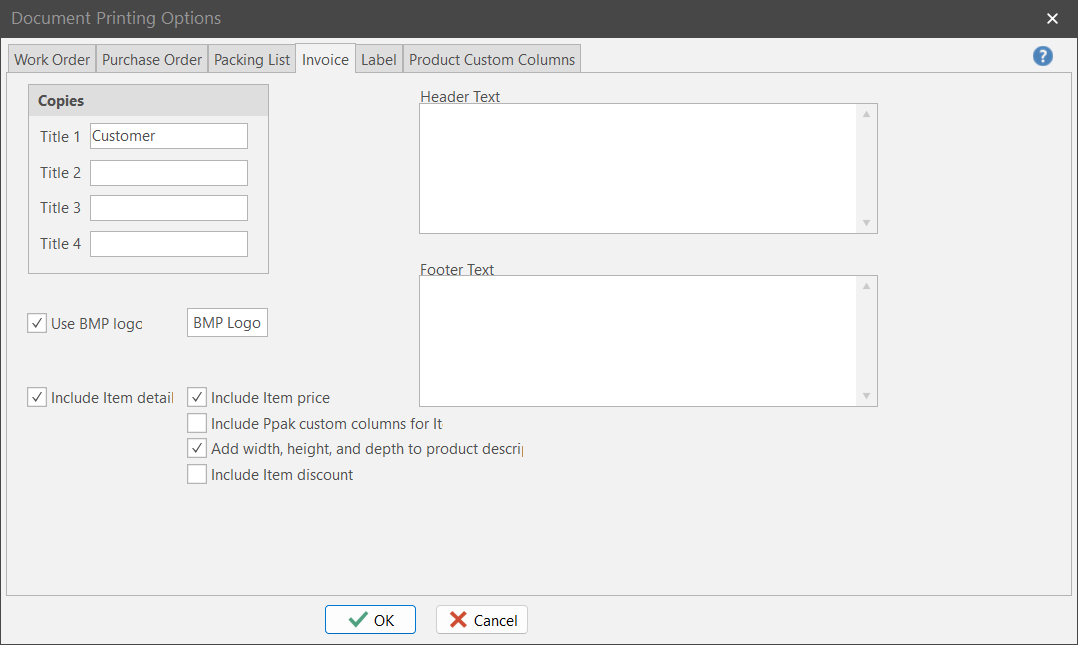Open Product Custom Columns tab

pos(492,59)
